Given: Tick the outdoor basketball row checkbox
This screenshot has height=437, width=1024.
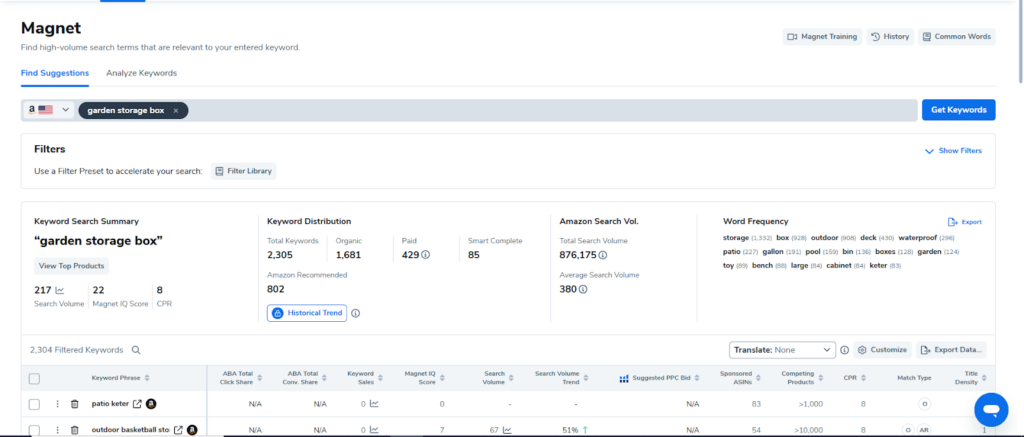Looking at the screenshot, I should pyautogui.click(x=34, y=430).
